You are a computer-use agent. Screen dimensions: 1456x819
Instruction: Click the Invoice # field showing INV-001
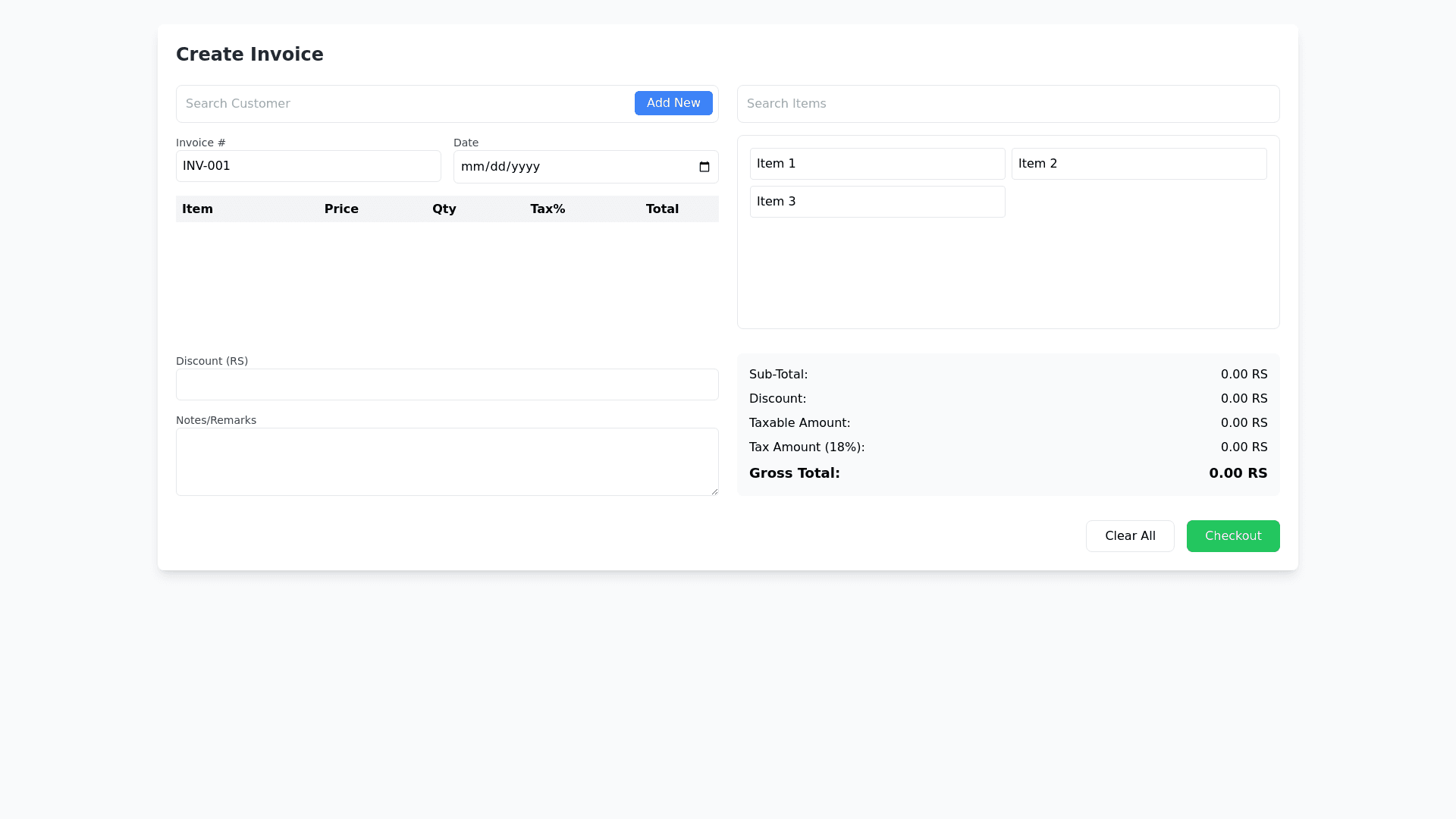308,166
